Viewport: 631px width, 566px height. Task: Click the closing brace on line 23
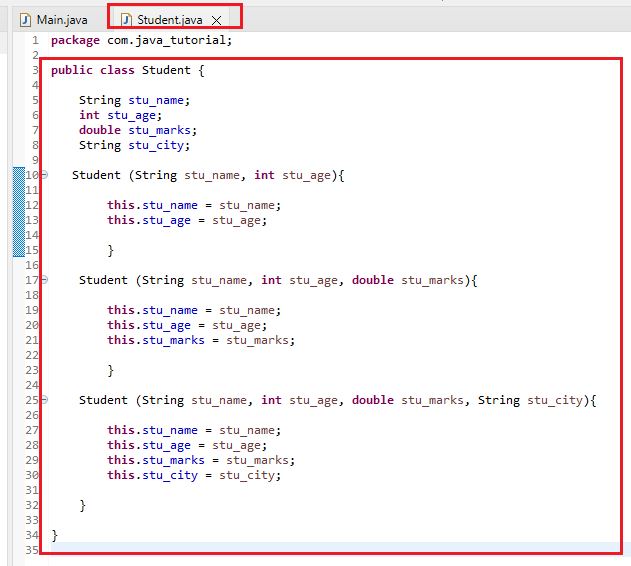click(111, 370)
